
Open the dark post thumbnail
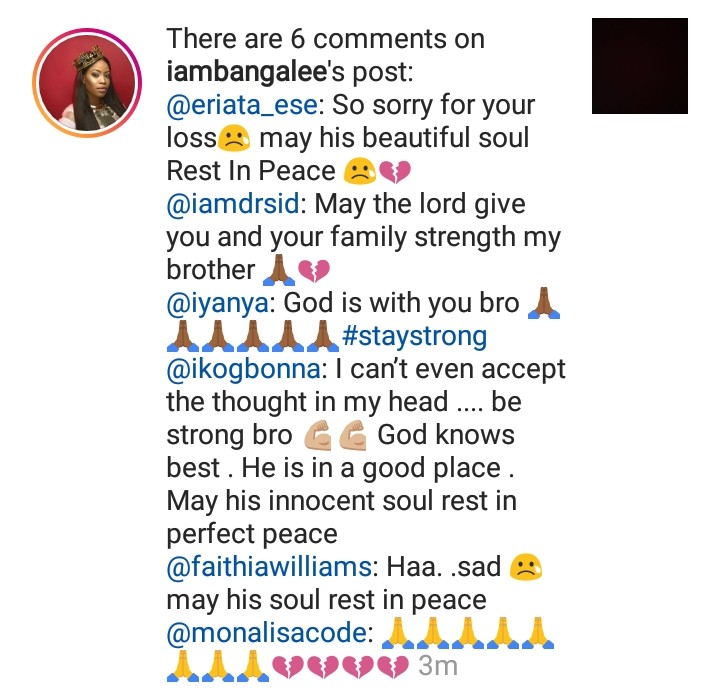tap(640, 66)
